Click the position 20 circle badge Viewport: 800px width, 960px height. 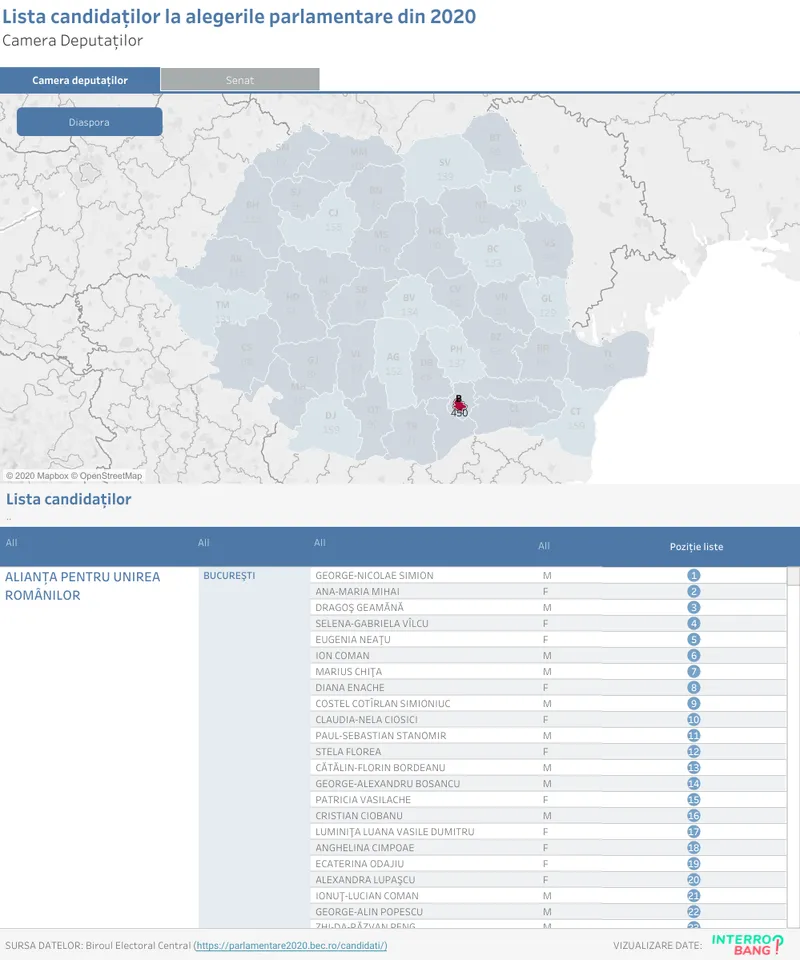tap(693, 880)
